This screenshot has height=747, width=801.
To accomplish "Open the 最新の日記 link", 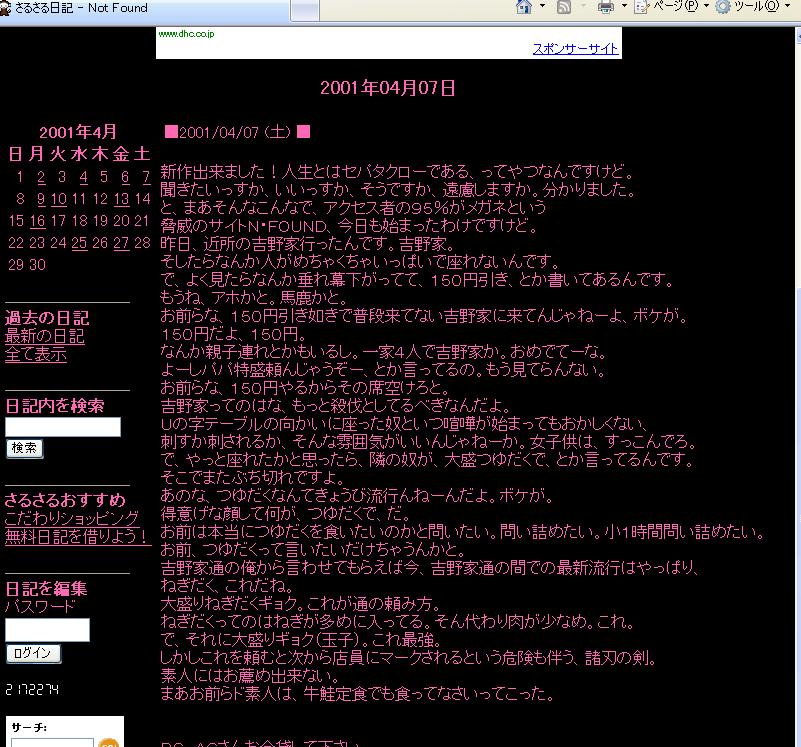I will point(45,336).
